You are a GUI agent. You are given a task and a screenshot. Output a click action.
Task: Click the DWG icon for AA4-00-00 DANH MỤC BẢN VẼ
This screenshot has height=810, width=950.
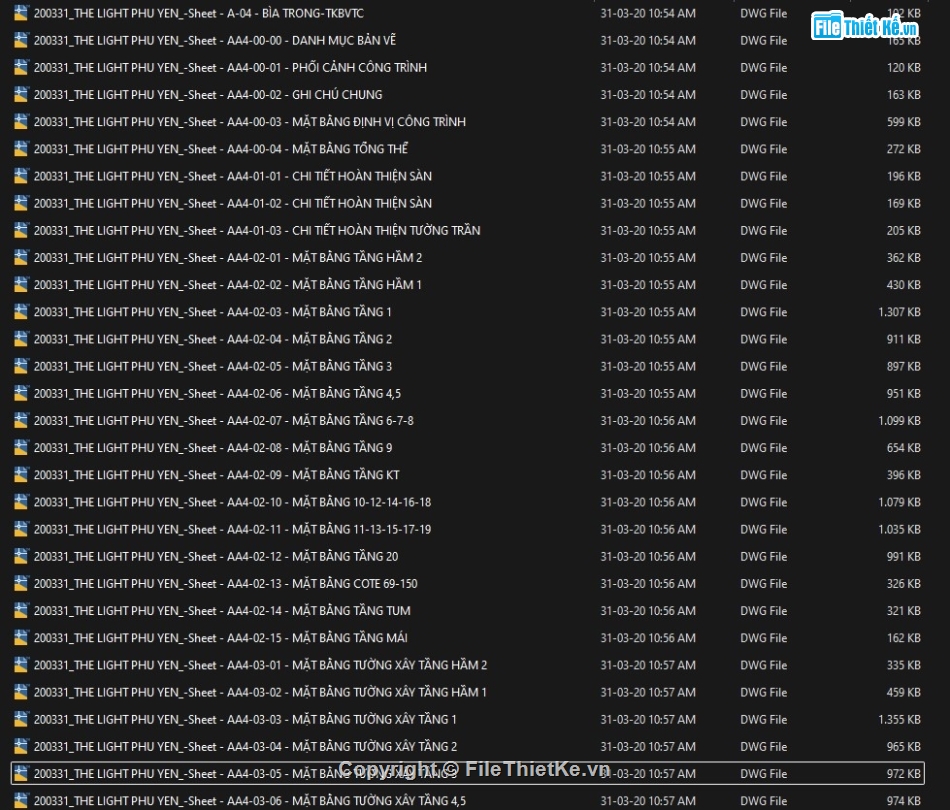tap(21, 41)
